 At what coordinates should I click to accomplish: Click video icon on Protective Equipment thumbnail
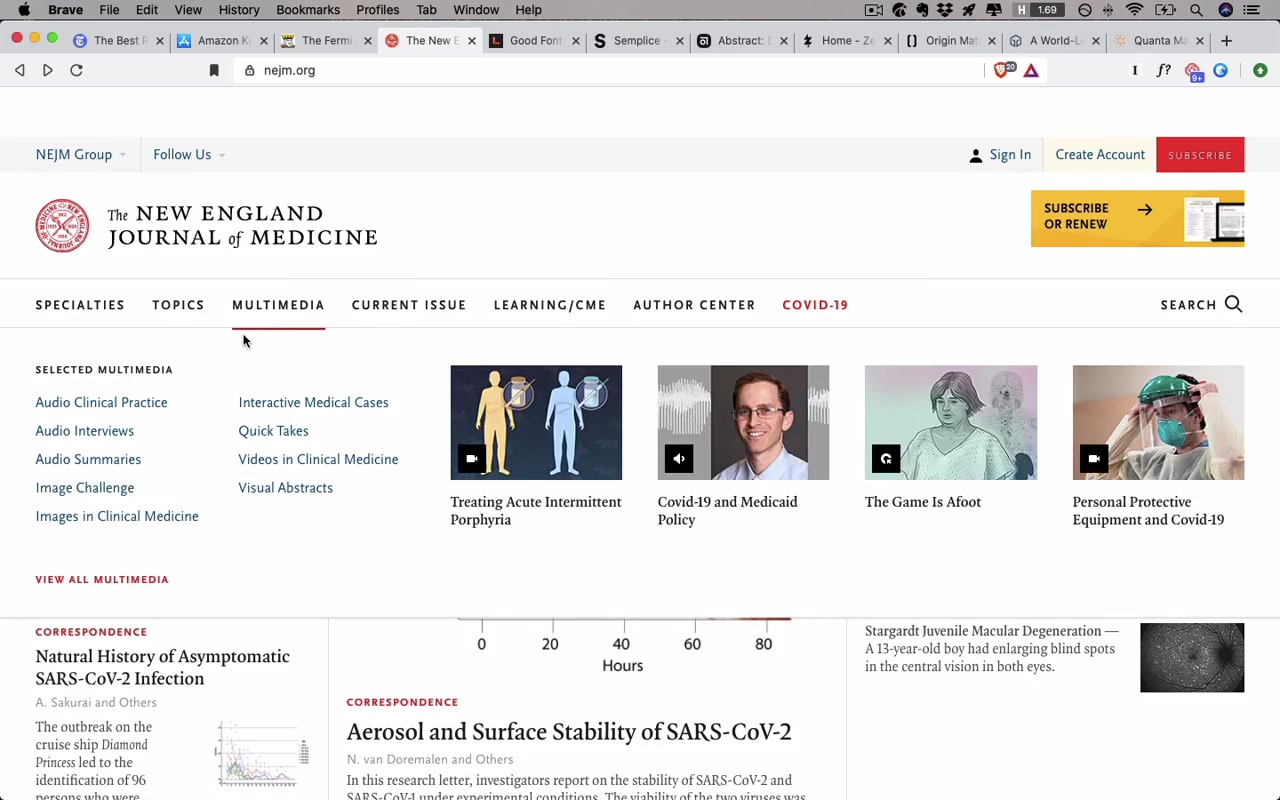coord(1094,459)
